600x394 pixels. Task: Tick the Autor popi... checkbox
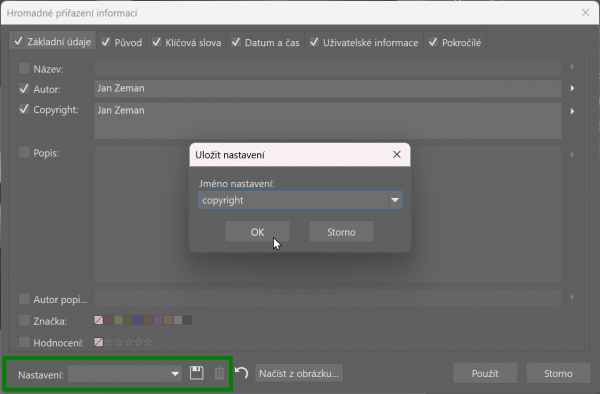pyautogui.click(x=24, y=299)
